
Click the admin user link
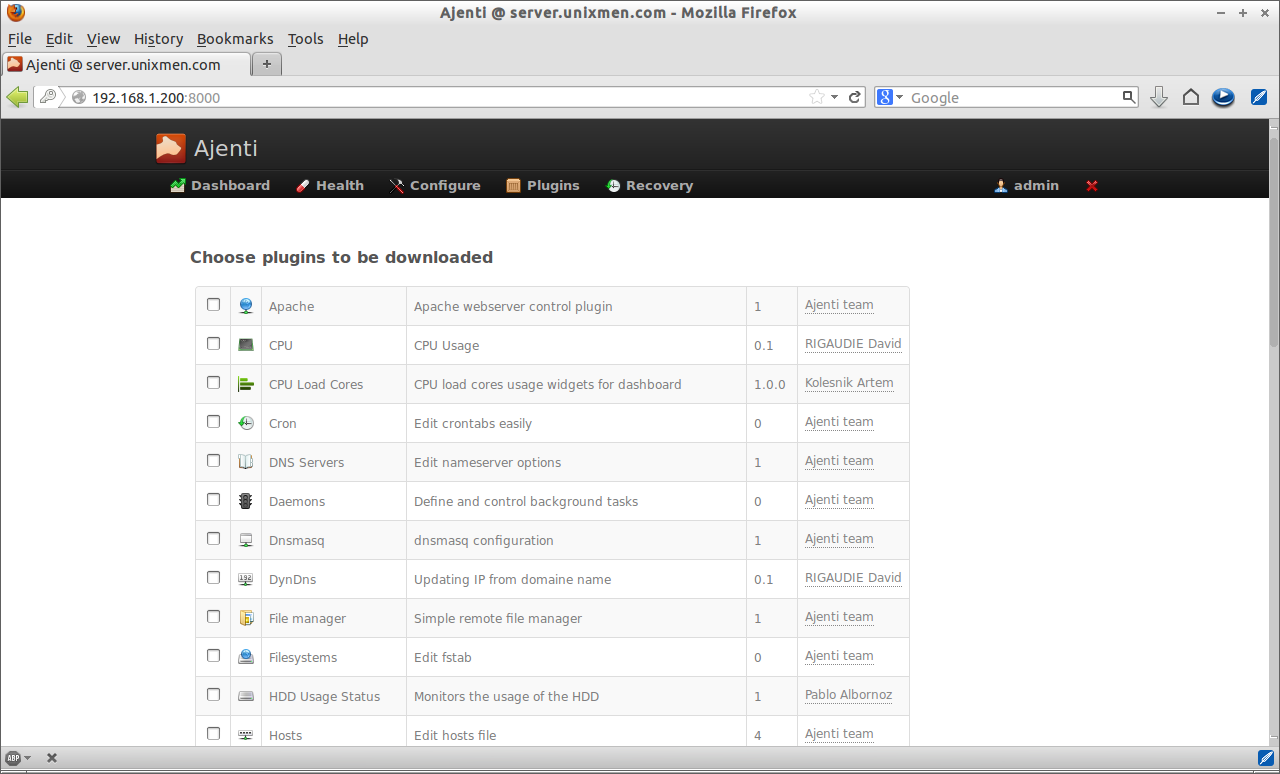(x=1027, y=186)
